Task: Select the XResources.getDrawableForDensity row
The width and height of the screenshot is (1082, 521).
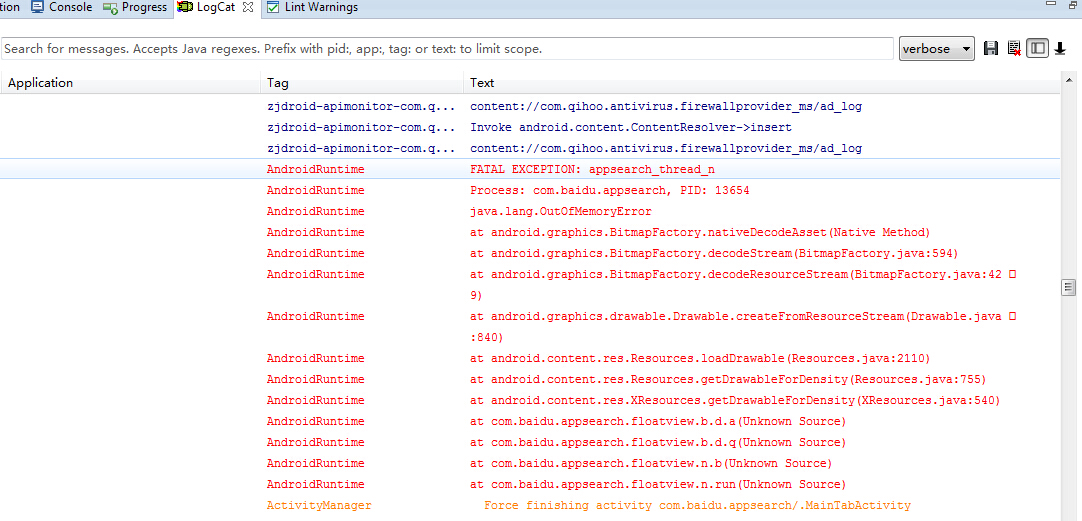Action: click(530, 400)
